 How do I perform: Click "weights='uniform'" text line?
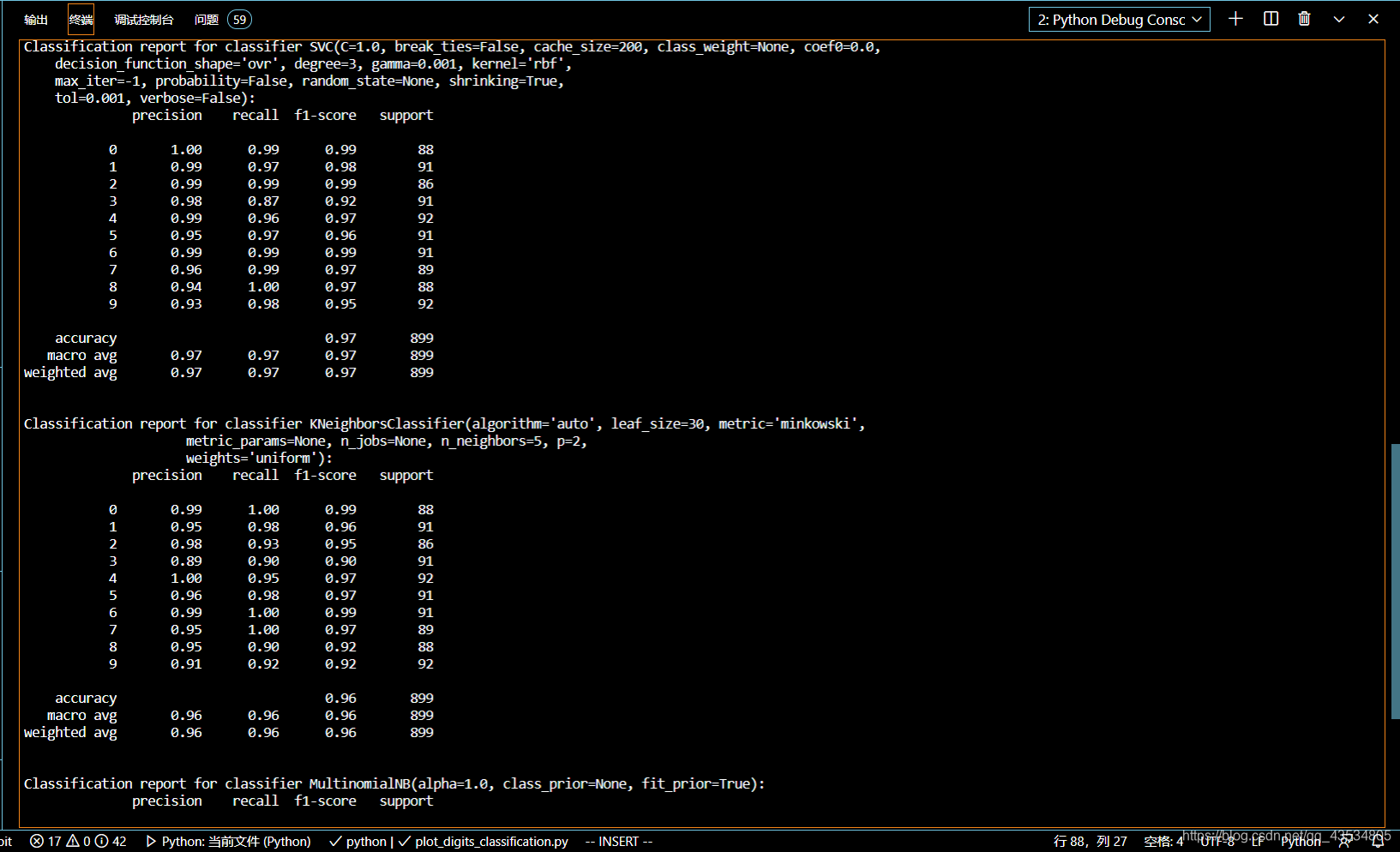(x=259, y=459)
